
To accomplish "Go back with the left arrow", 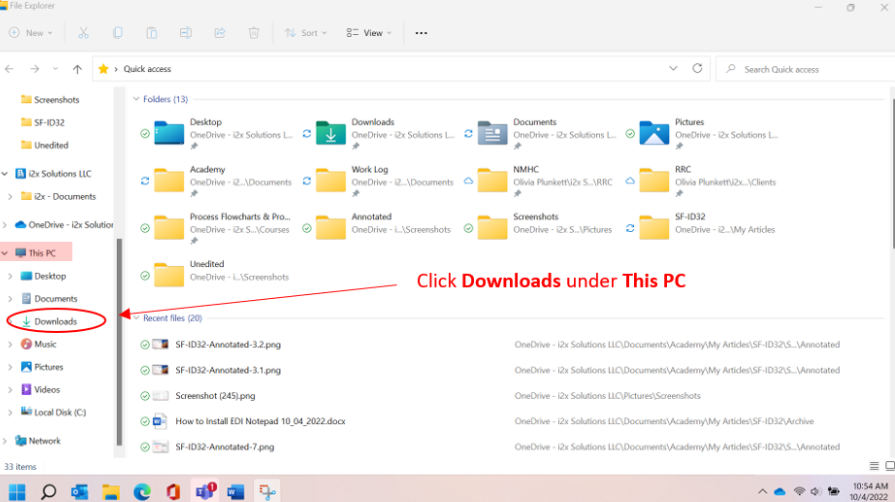I will pyautogui.click(x=9, y=69).
